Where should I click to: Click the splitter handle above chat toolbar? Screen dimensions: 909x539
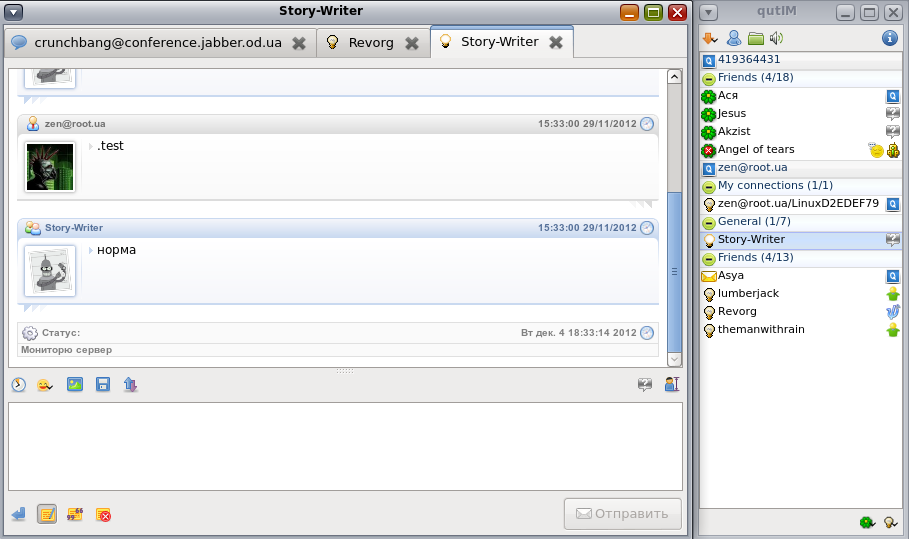click(x=345, y=371)
